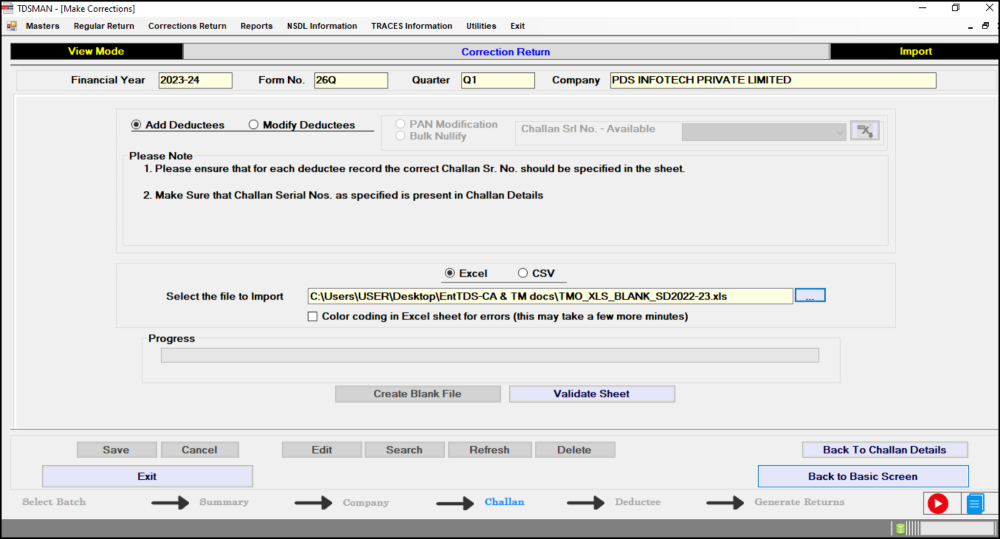Click the Company step label
This screenshot has width=1000, height=539.
365,503
